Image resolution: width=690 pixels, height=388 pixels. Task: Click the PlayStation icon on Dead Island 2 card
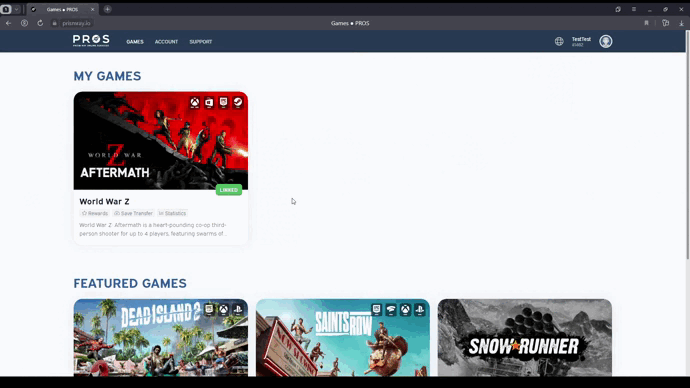[238, 310]
